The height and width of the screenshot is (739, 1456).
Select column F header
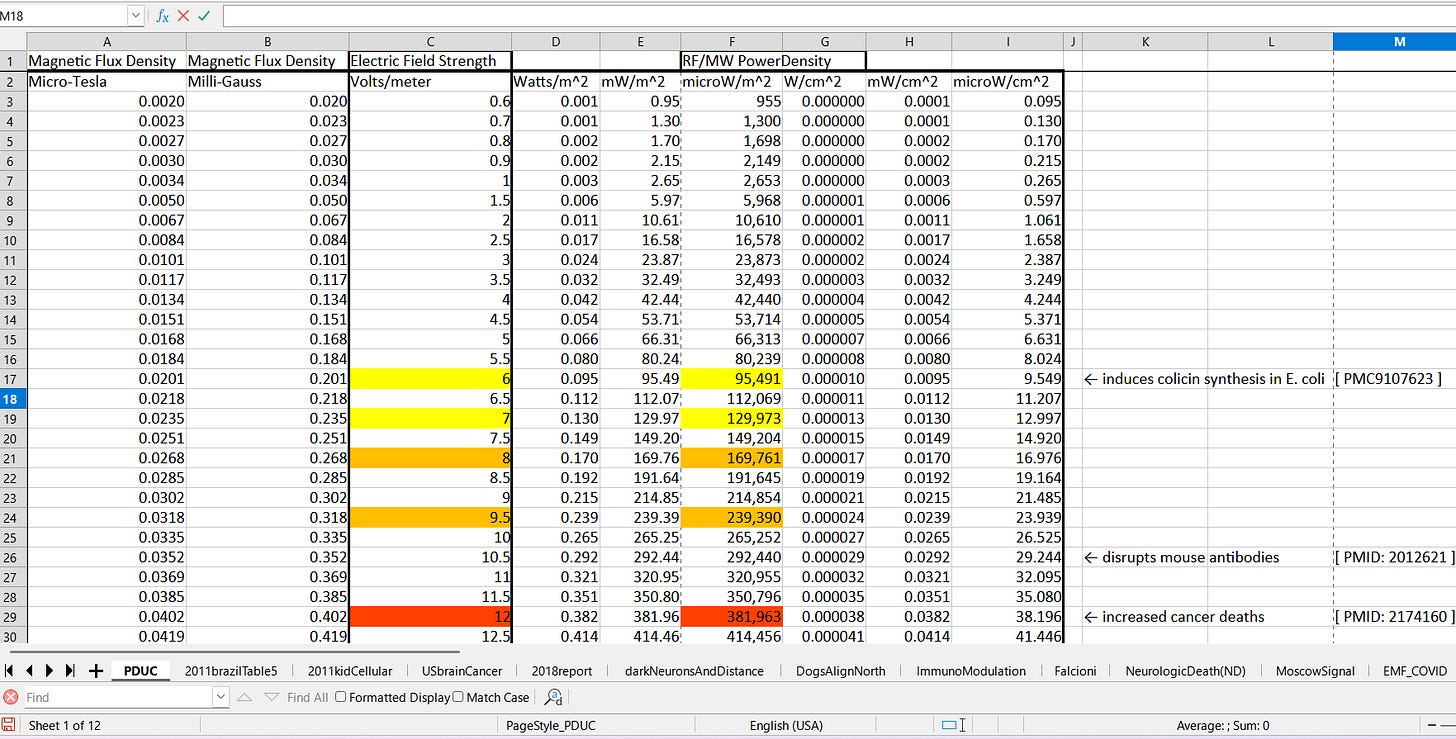(732, 41)
